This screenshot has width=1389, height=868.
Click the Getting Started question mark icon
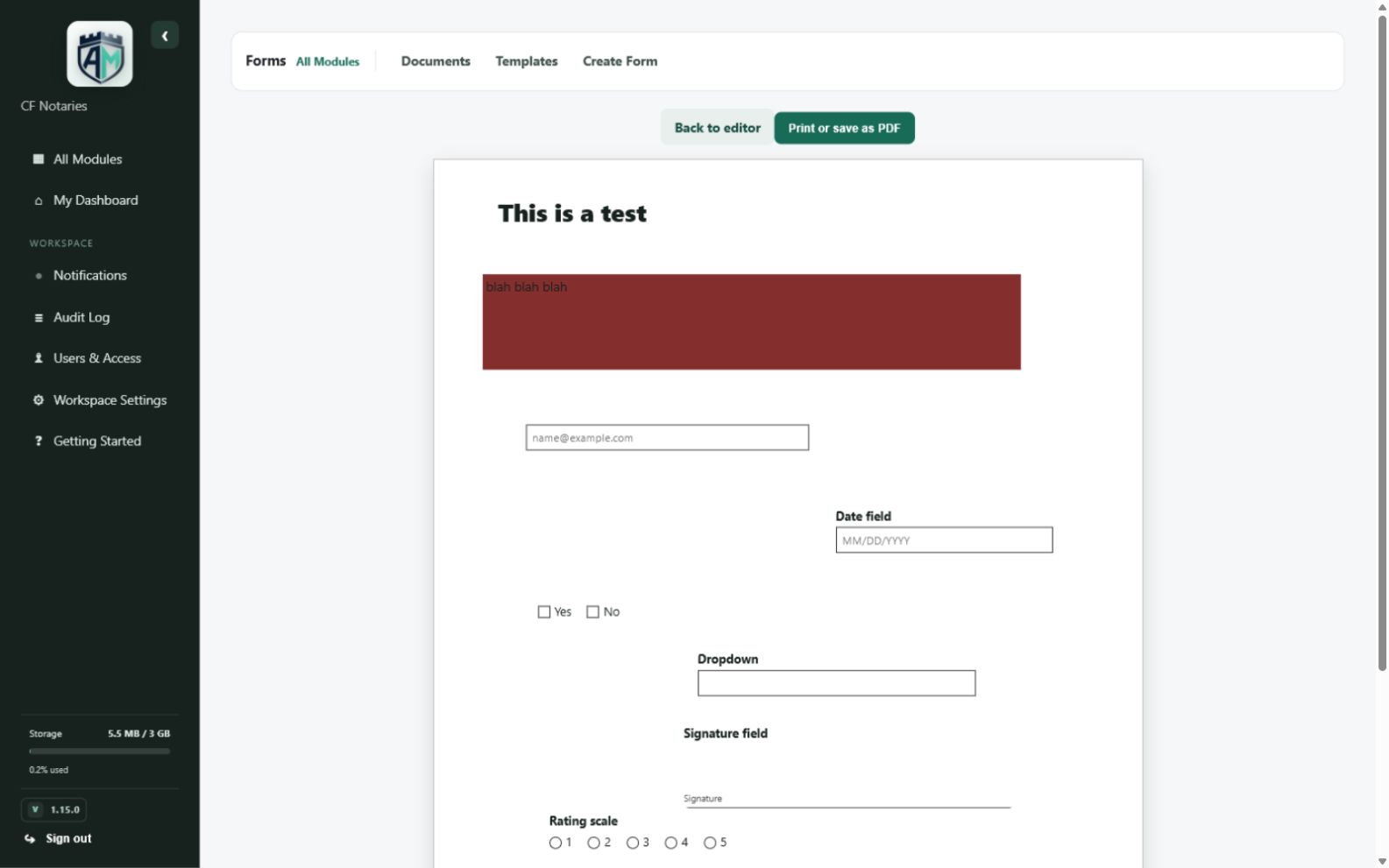pos(39,441)
